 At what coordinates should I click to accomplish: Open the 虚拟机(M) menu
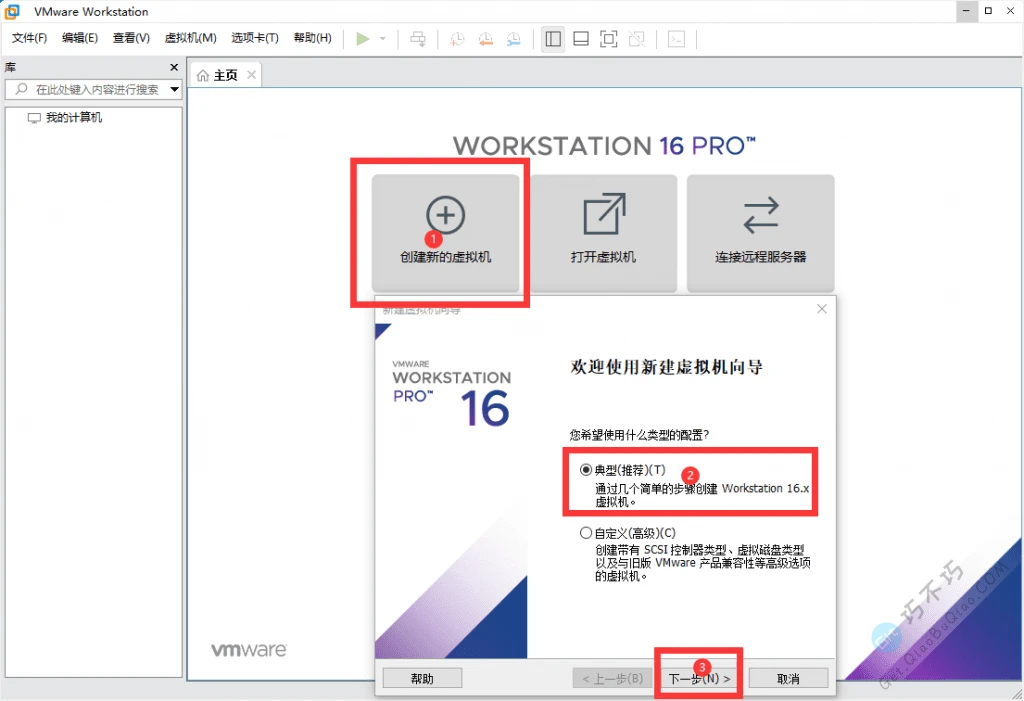click(190, 38)
